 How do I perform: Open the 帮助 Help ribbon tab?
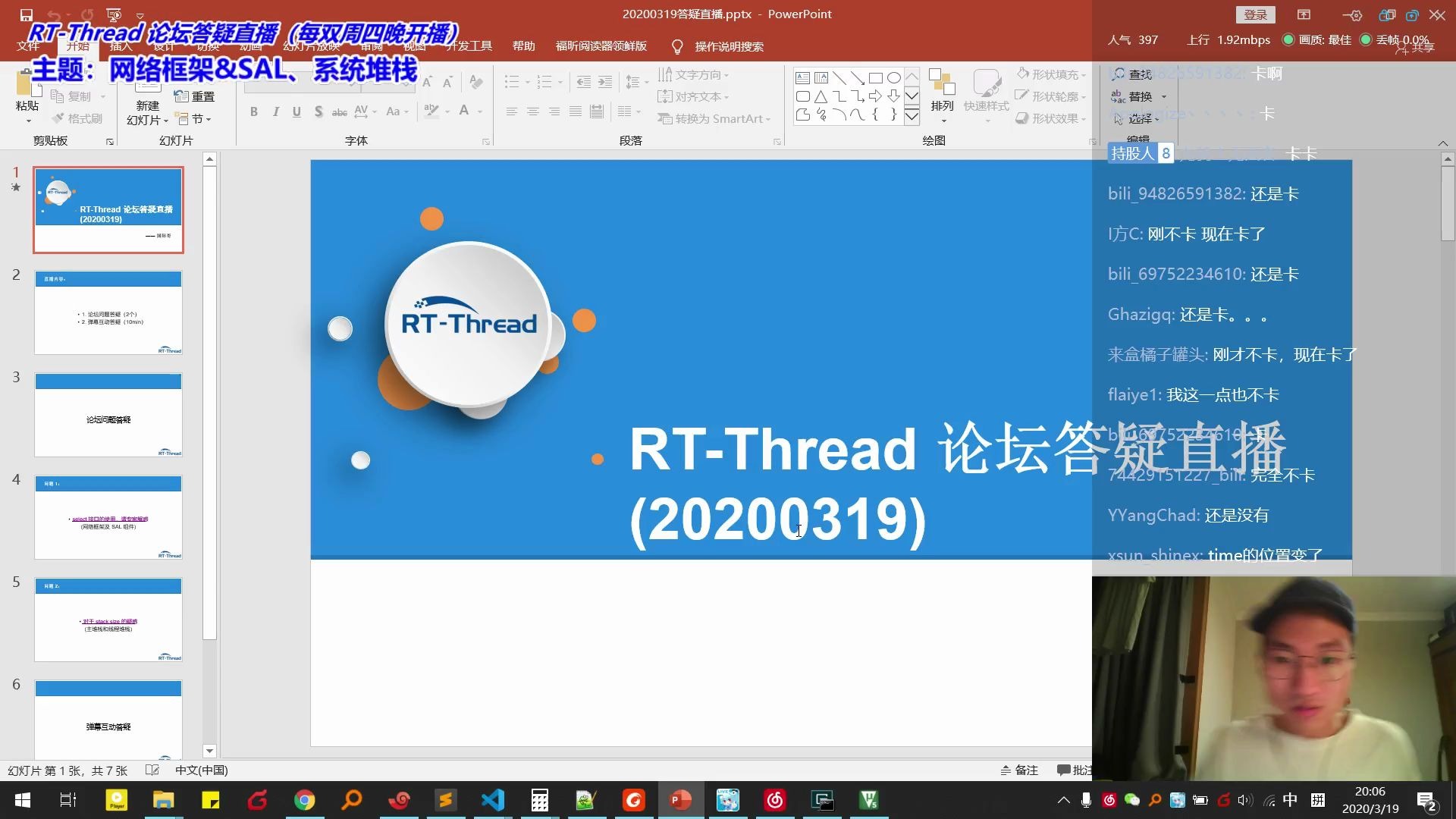tap(523, 46)
